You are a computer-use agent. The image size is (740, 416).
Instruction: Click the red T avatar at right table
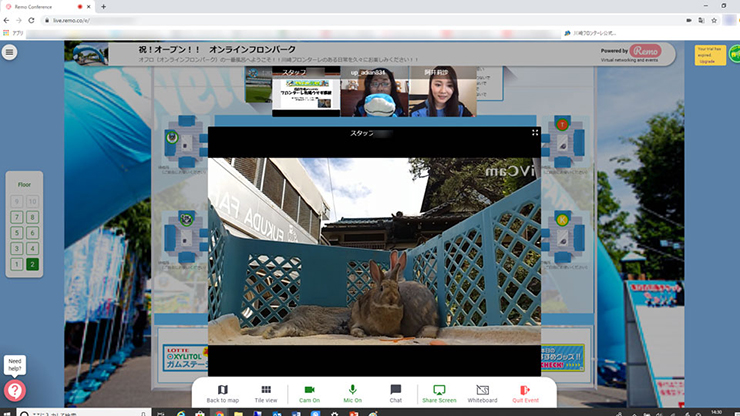tap(562, 125)
